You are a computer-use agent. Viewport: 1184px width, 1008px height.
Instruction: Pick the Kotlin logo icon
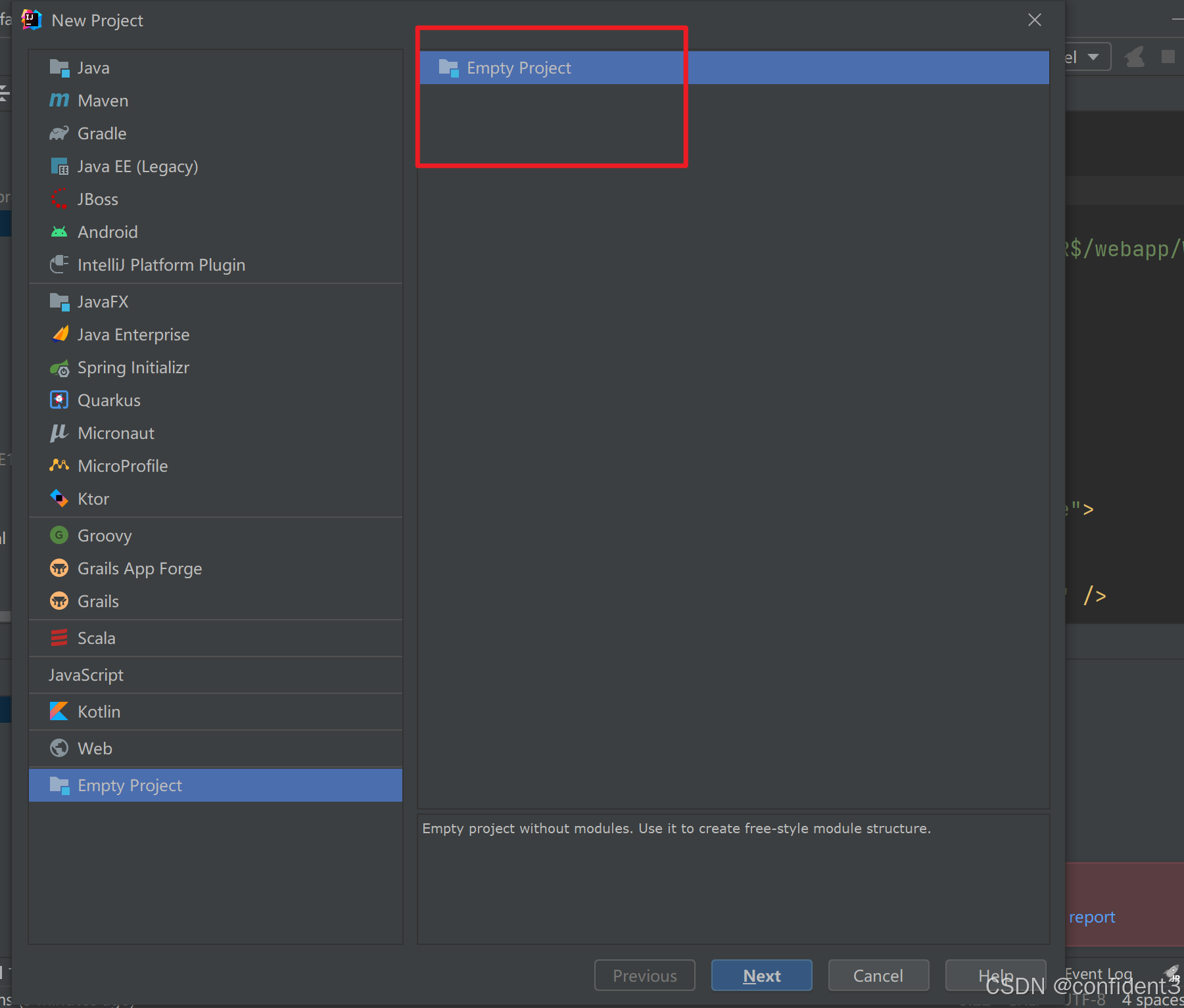[59, 712]
